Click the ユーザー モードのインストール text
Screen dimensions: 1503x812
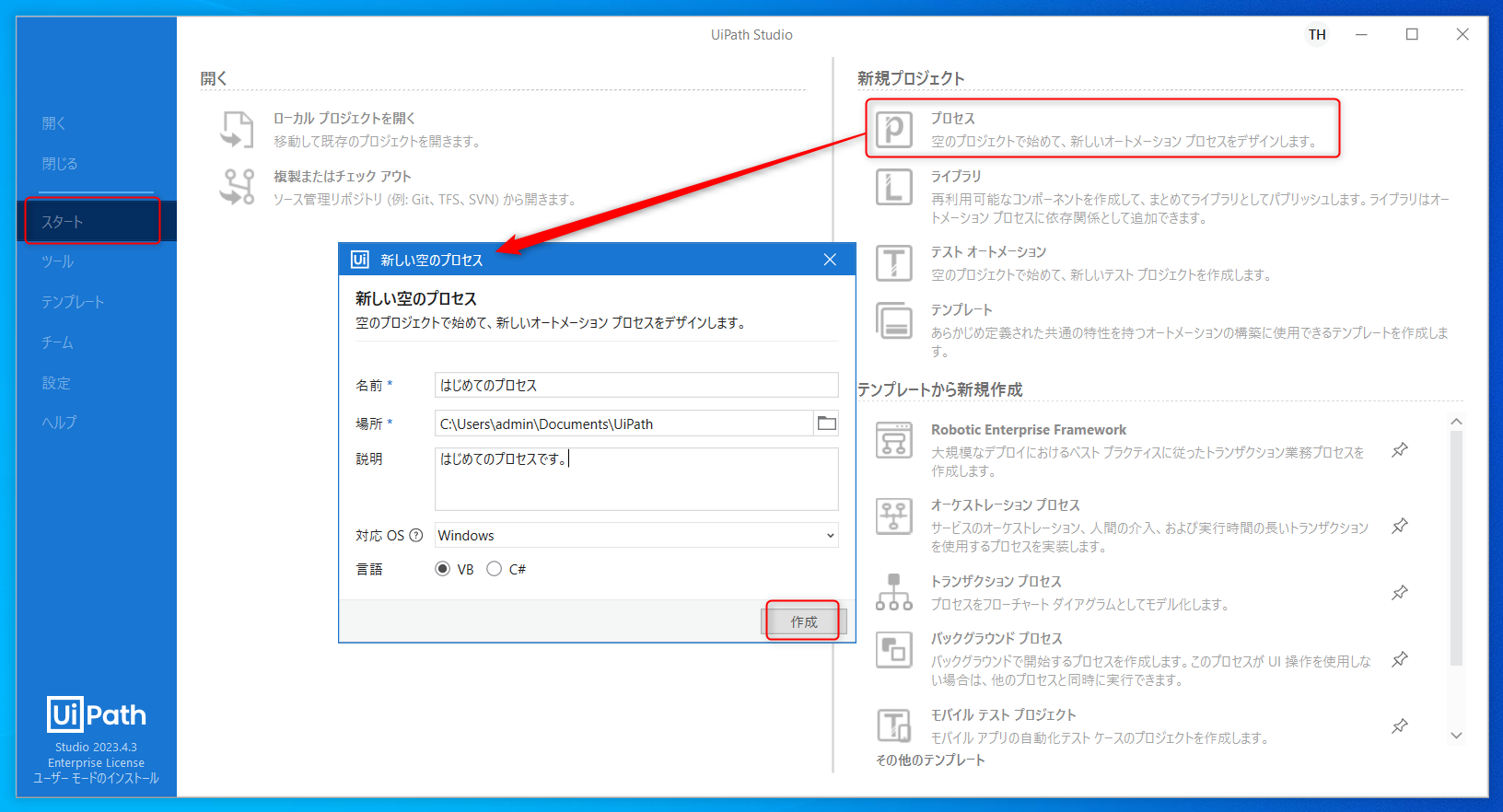(x=96, y=778)
